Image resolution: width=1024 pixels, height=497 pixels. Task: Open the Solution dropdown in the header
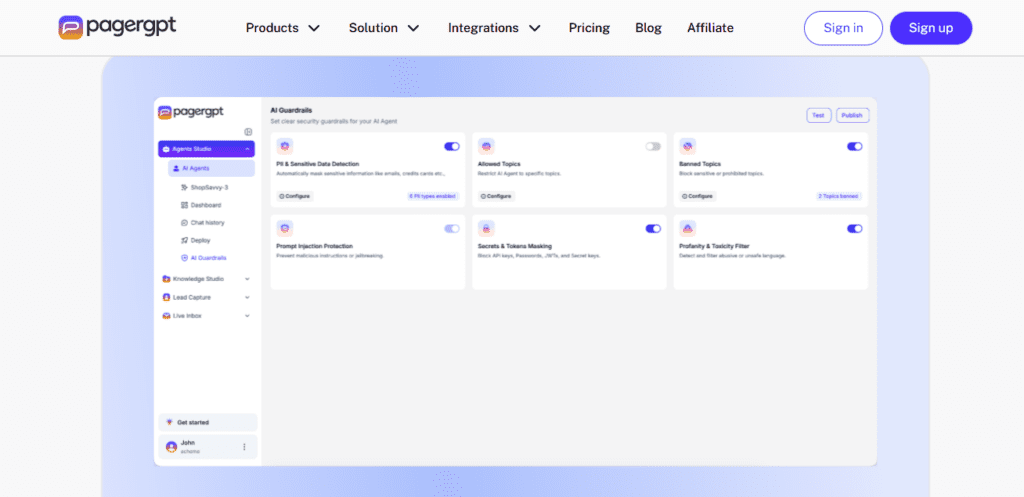[384, 28]
